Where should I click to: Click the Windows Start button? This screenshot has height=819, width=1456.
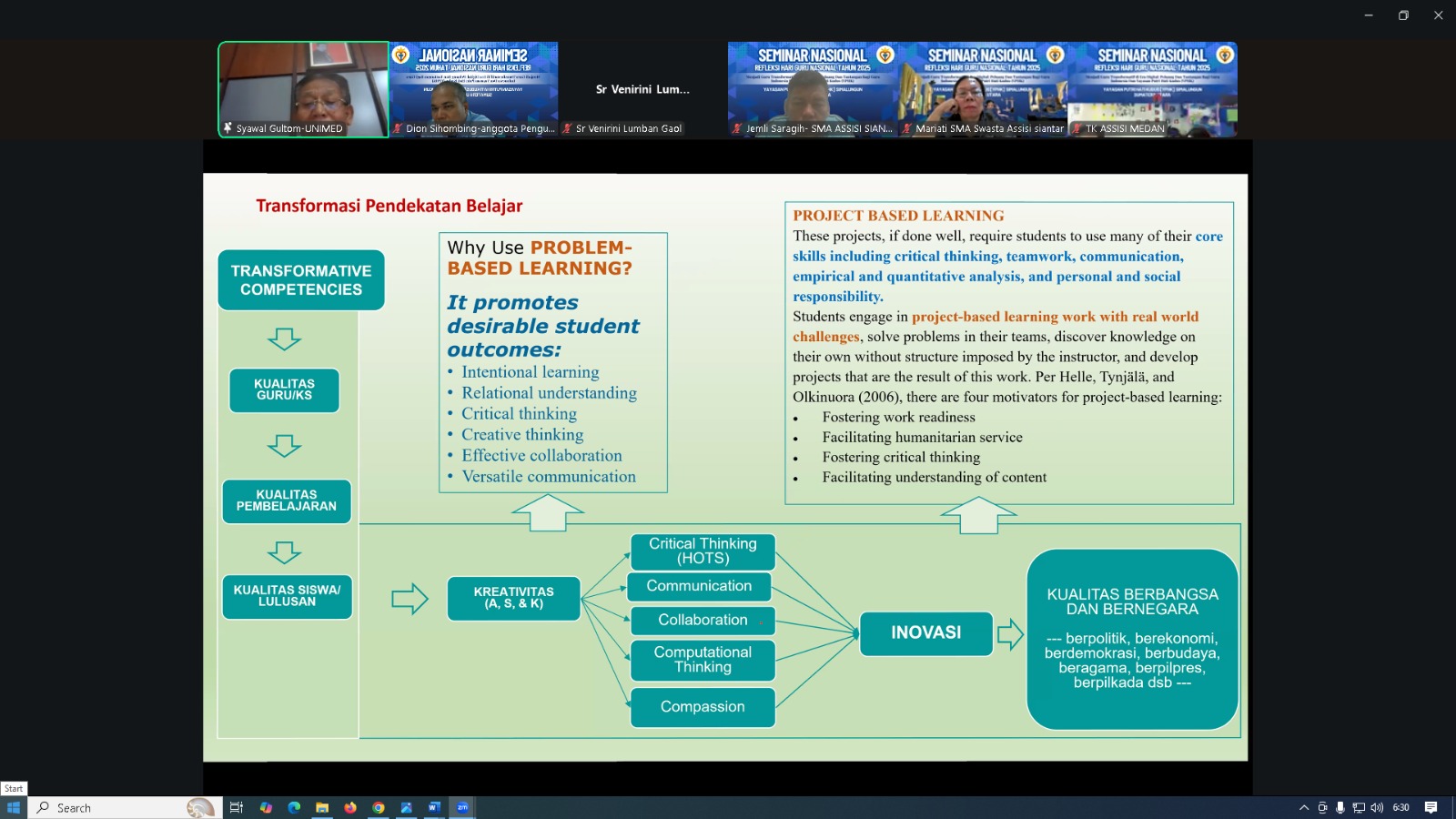click(14, 807)
